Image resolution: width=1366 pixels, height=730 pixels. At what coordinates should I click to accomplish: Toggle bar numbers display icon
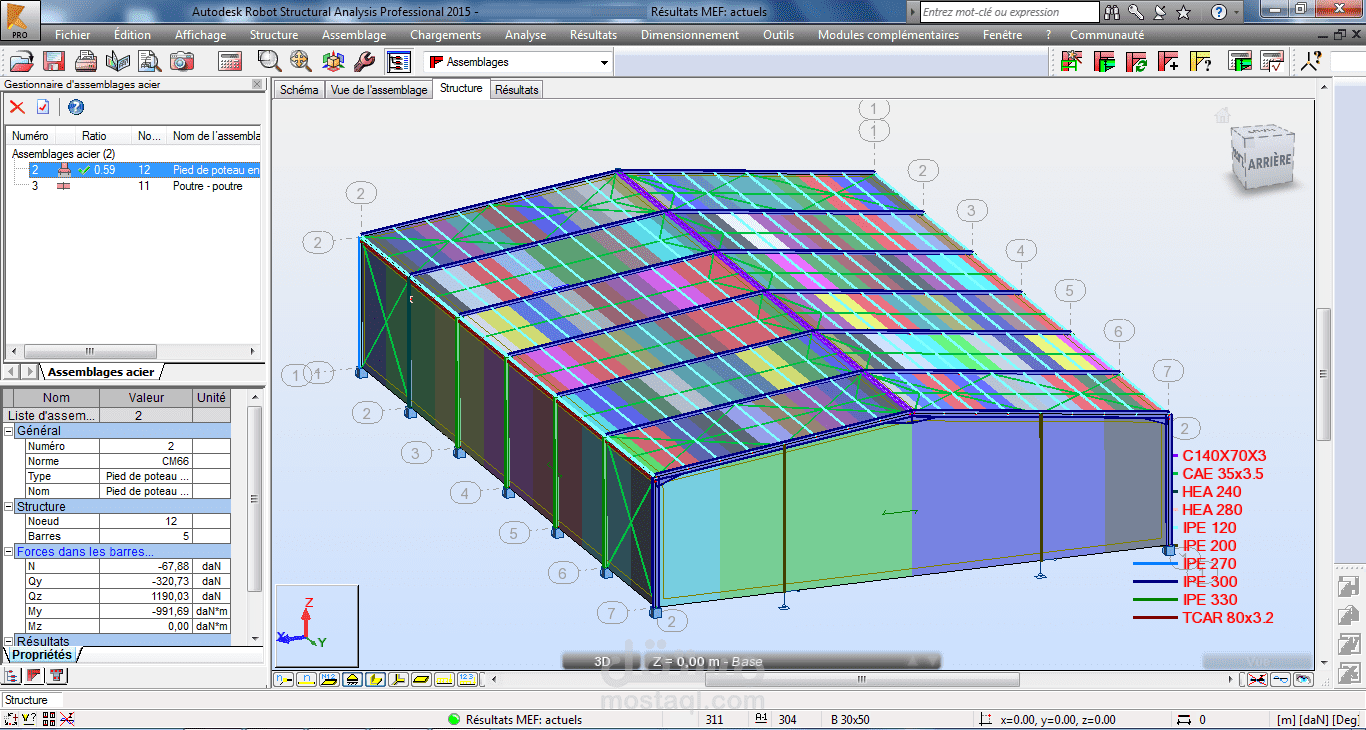point(306,680)
